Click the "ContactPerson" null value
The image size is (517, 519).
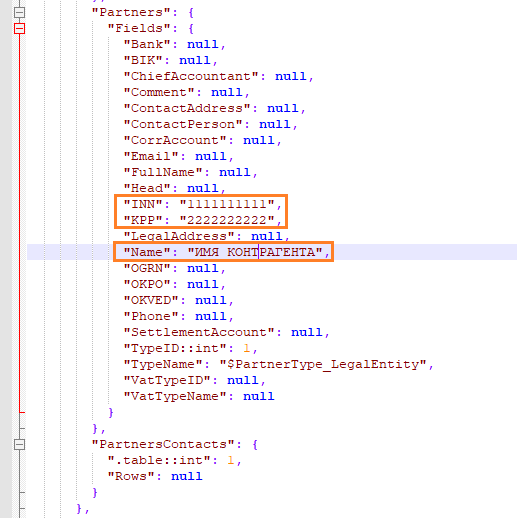[275, 124]
